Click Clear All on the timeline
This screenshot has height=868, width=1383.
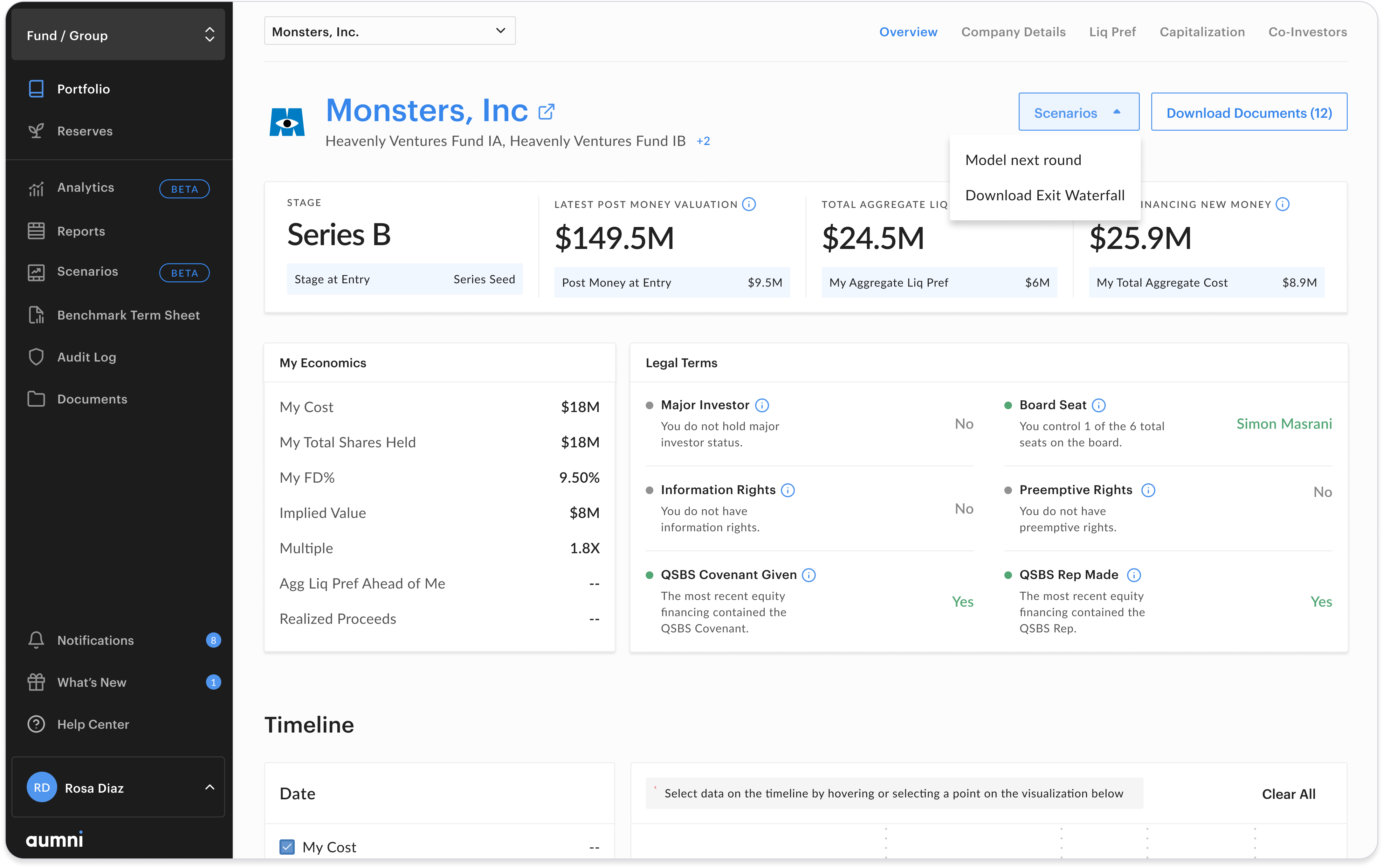pyautogui.click(x=1288, y=794)
